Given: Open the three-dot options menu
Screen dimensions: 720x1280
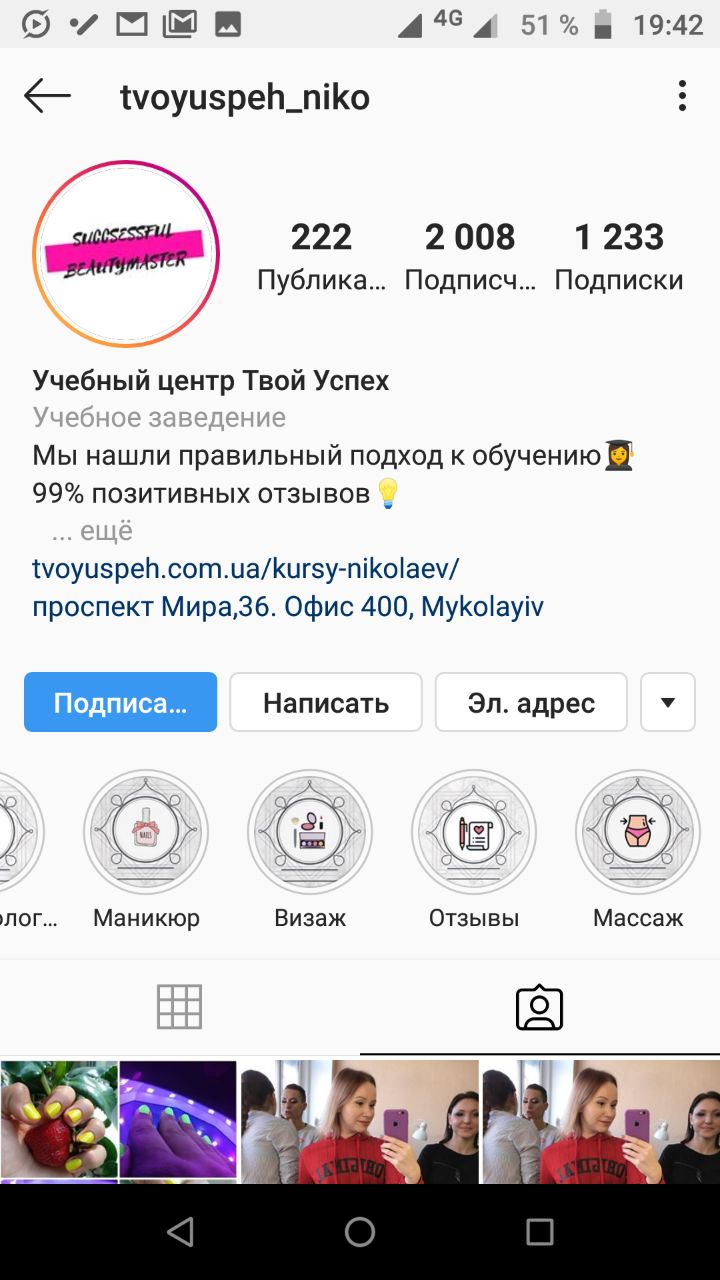Looking at the screenshot, I should [682, 97].
